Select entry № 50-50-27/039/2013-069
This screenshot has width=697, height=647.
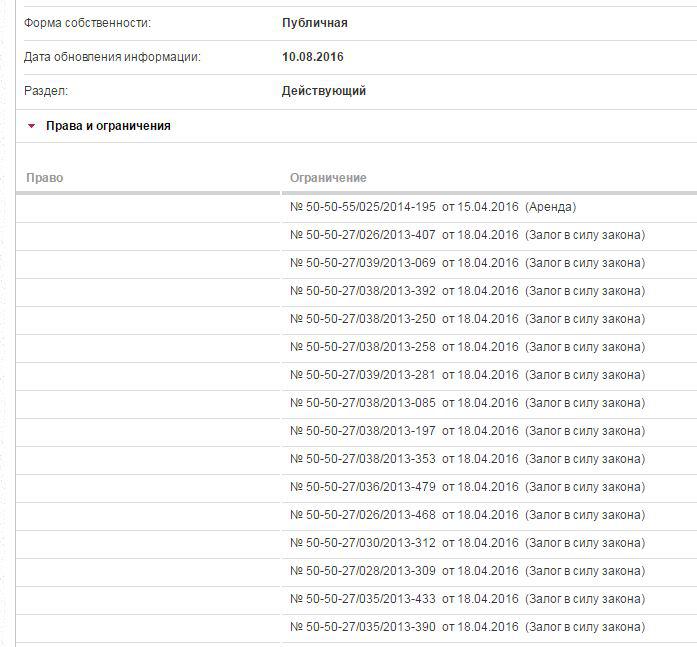pyautogui.click(x=467, y=263)
